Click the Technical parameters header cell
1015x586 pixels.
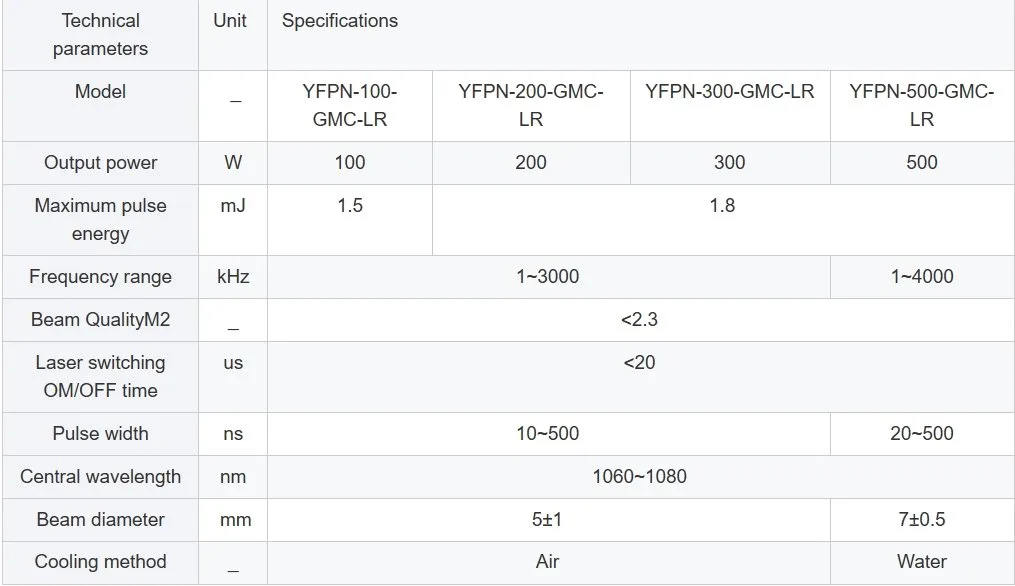point(100,35)
